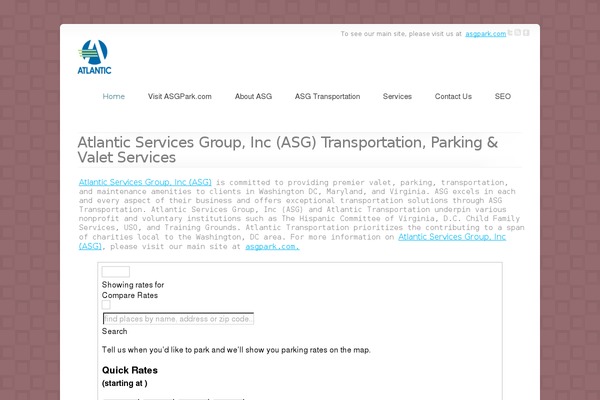
Task: Follow the asgpark.com link ending the paragraph
Action: point(272,247)
